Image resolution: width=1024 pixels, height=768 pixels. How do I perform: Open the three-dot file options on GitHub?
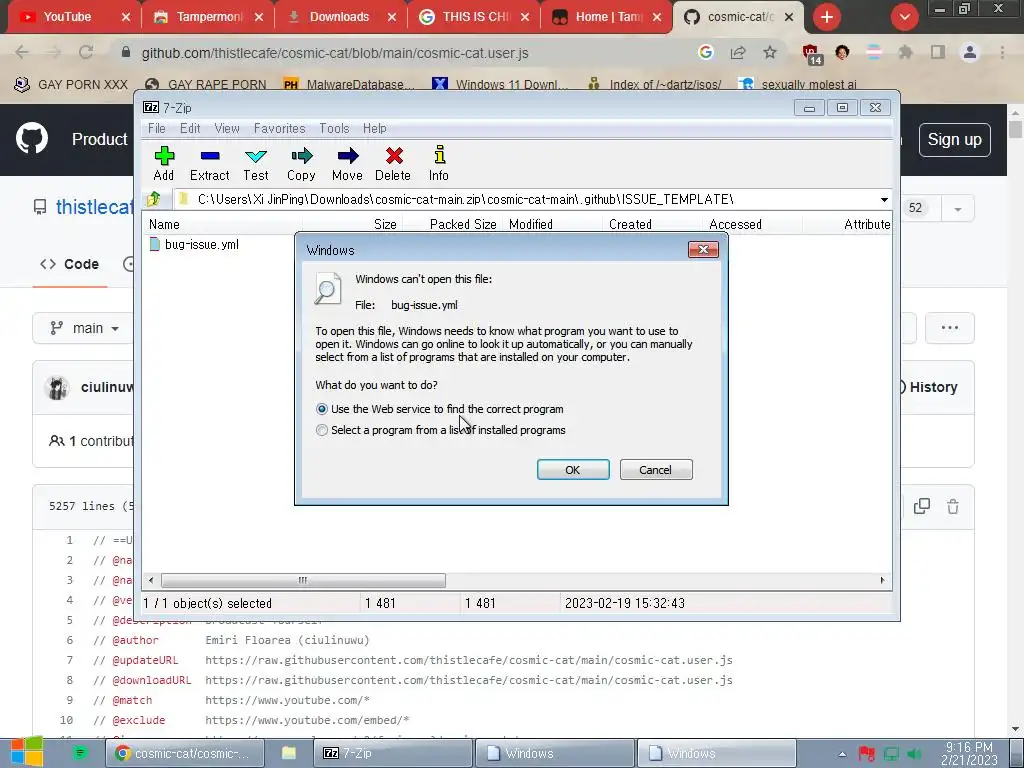(x=950, y=328)
